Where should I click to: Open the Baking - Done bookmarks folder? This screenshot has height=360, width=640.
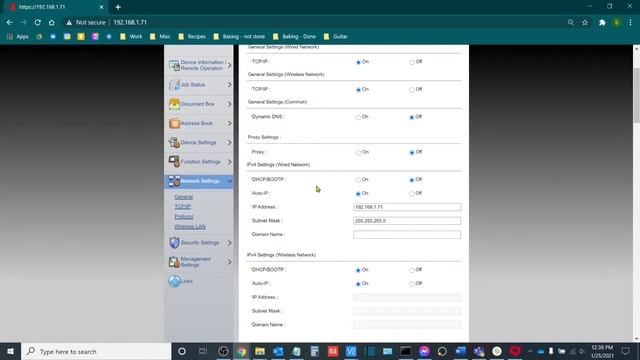294,36
